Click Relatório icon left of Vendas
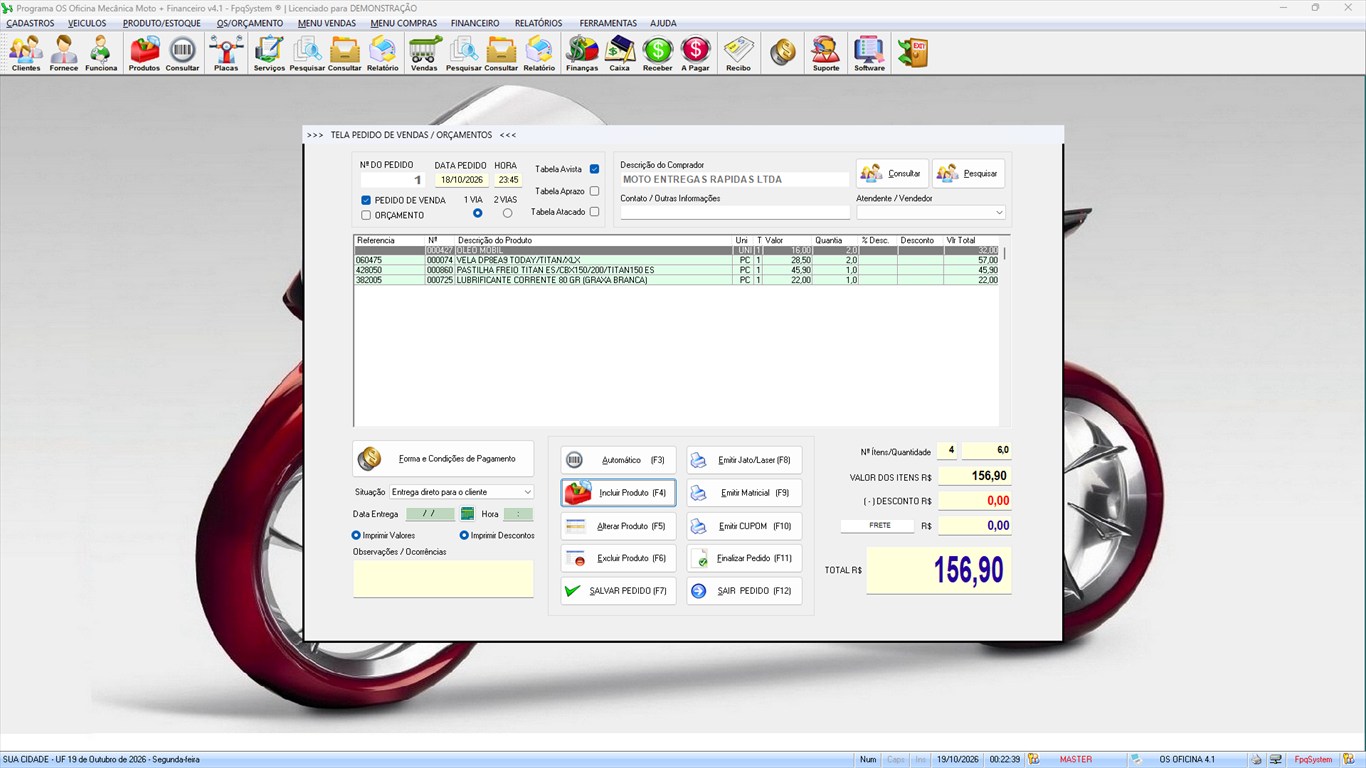1366x768 pixels. [x=382, y=53]
